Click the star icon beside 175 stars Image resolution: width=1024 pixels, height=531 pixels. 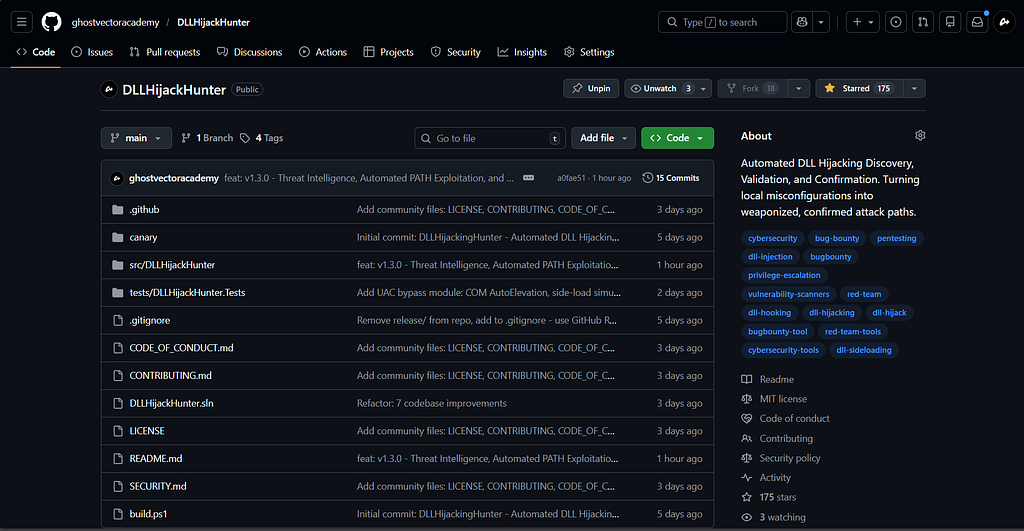[746, 497]
